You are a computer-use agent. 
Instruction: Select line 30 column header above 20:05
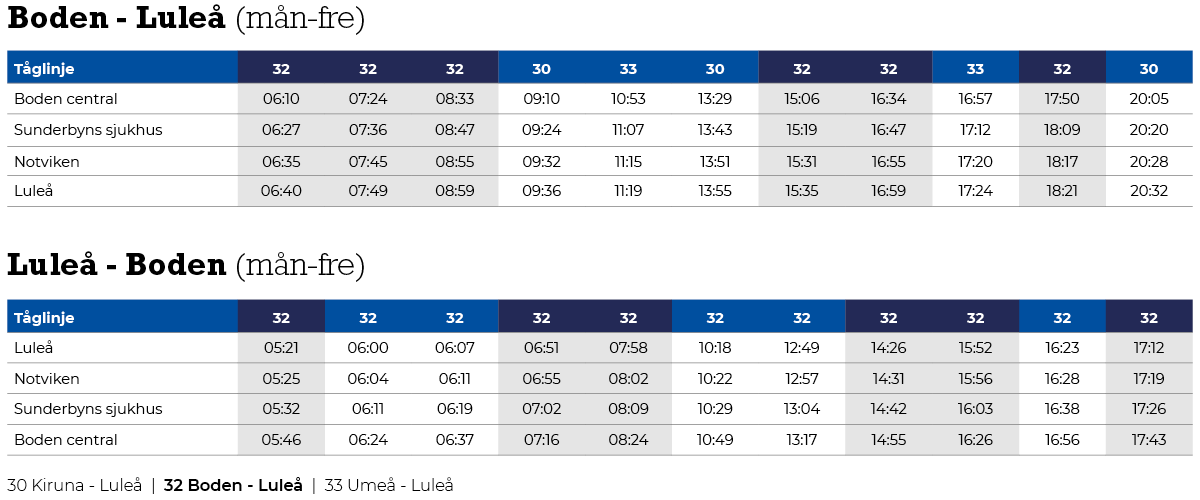1149,69
